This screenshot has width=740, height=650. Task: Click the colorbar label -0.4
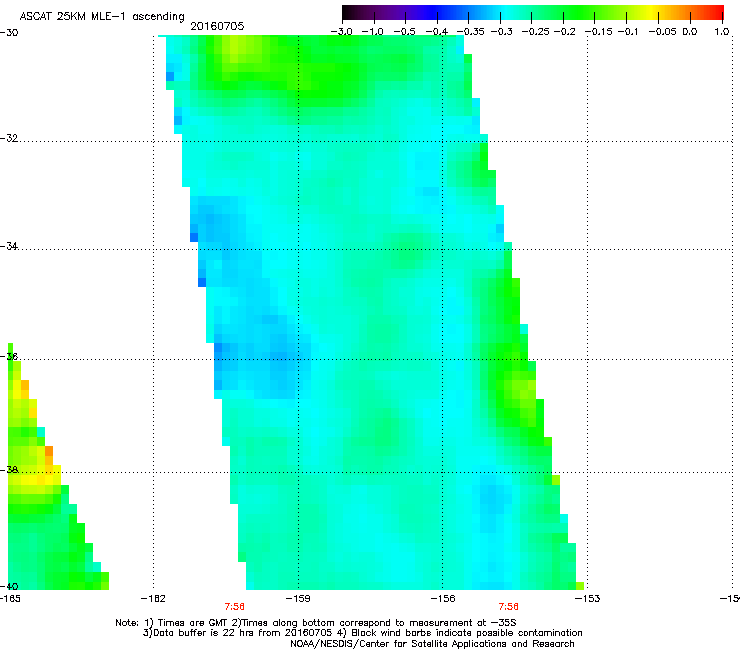(437, 32)
